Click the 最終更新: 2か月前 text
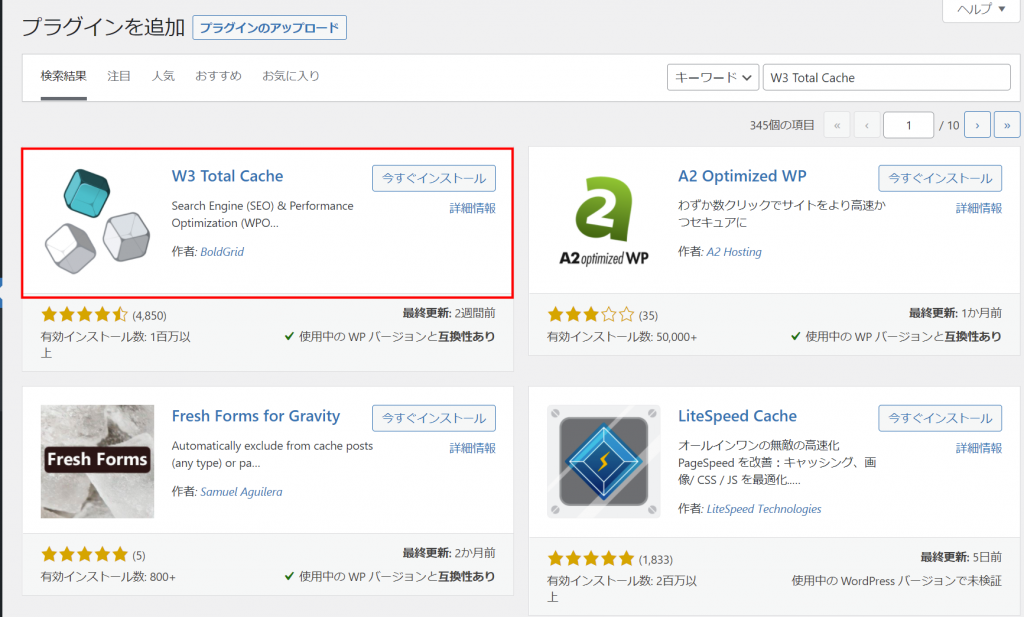Viewport: 1024px width, 617px height. 449,553
